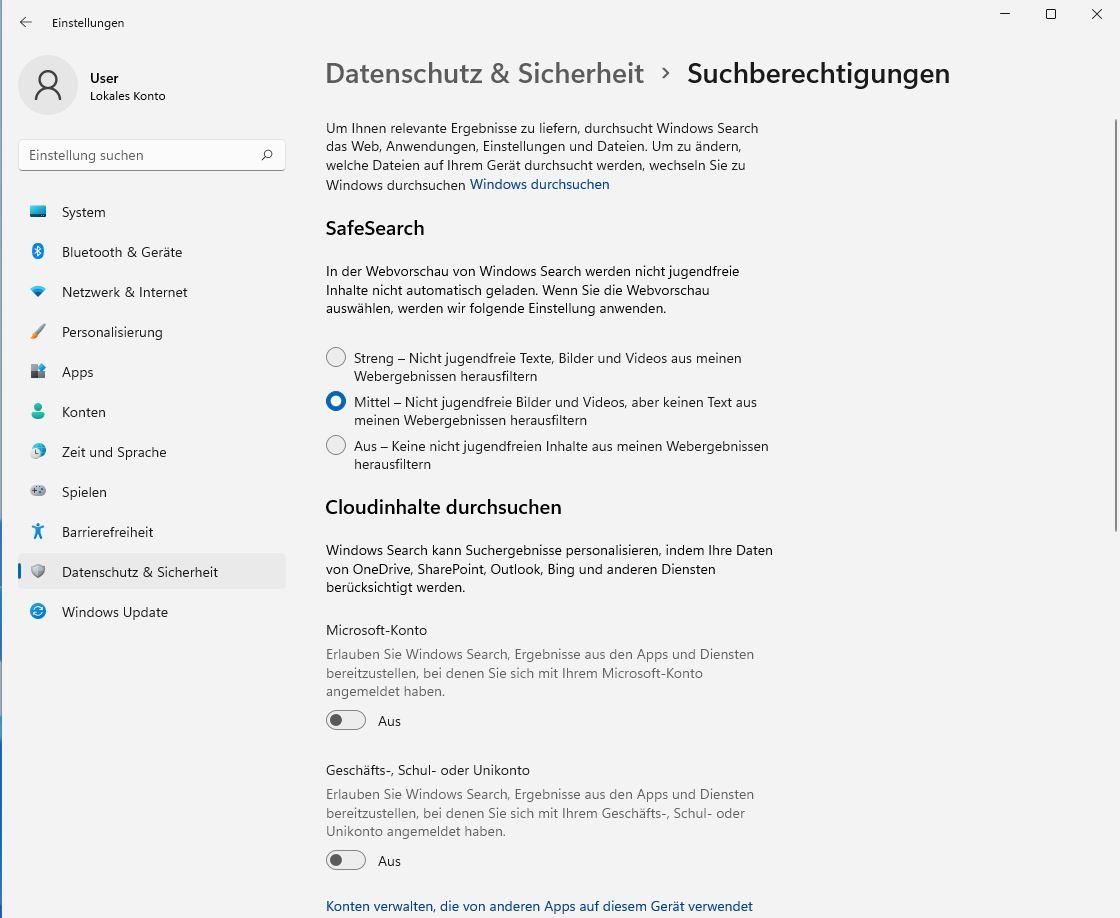This screenshot has width=1120, height=918.
Task: Click the Apps icon in sidebar
Action: pyautogui.click(x=38, y=372)
